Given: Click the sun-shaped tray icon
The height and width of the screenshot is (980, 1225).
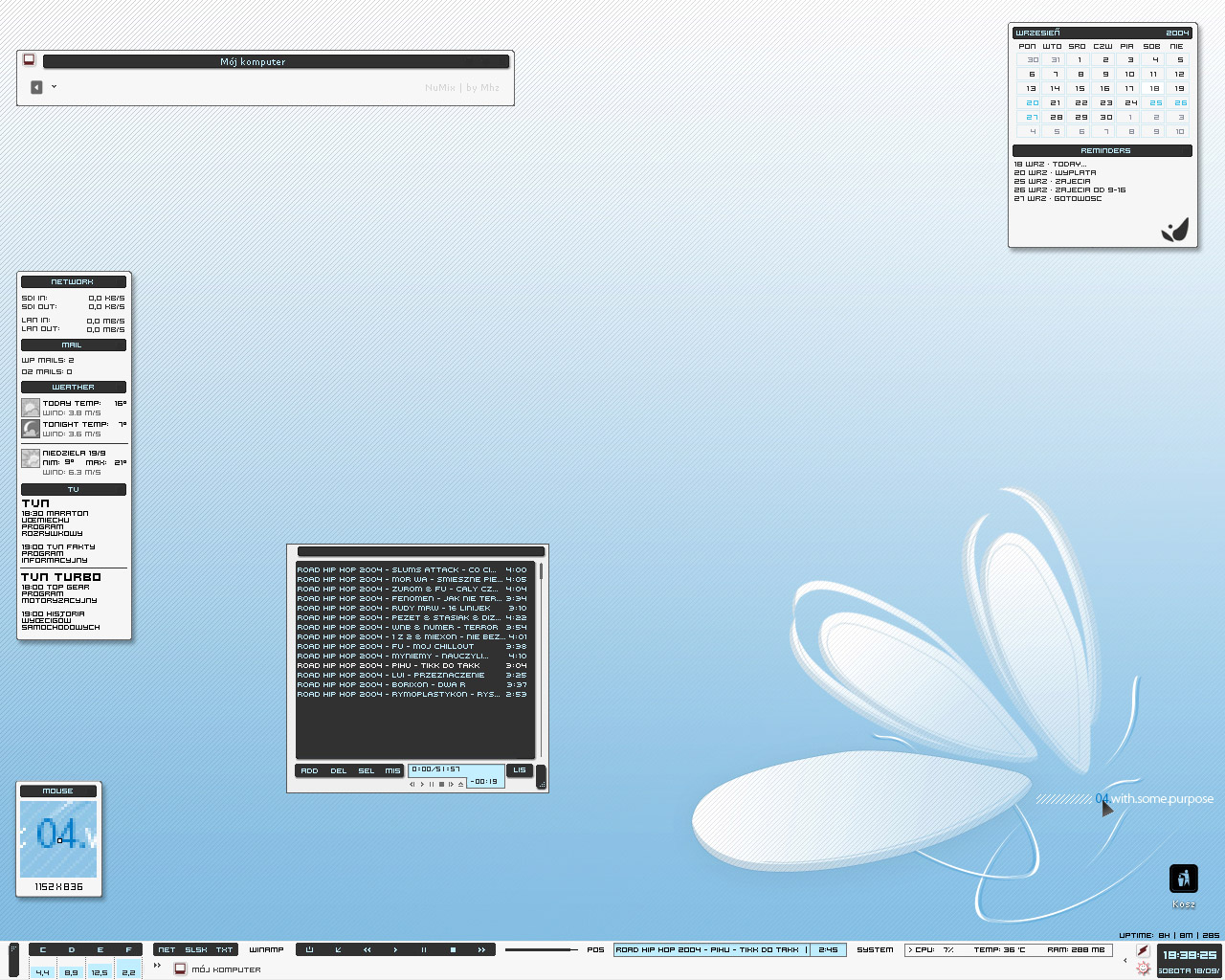Looking at the screenshot, I should click(1143, 969).
